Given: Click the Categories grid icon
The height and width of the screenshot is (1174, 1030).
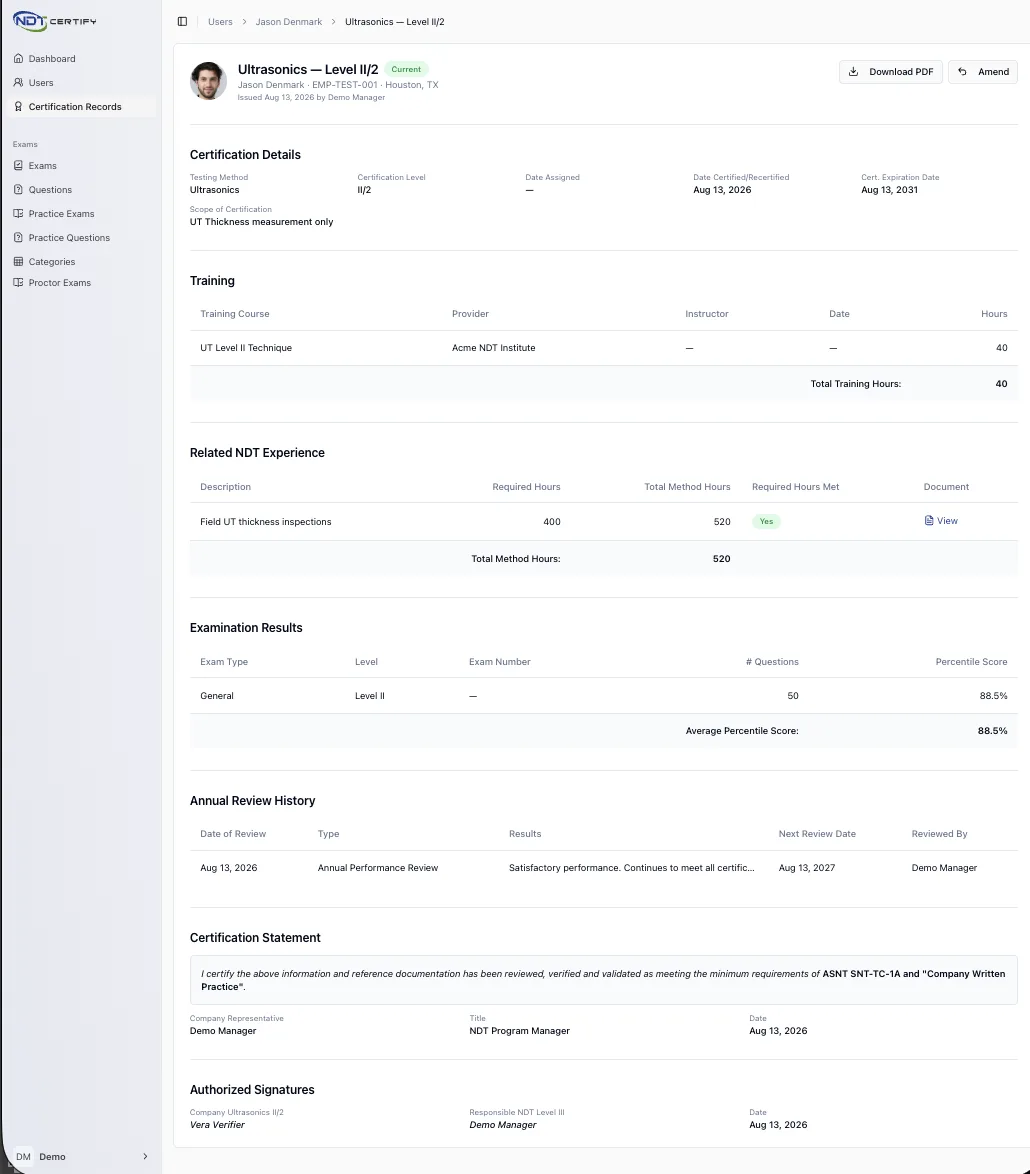Looking at the screenshot, I should (x=19, y=261).
